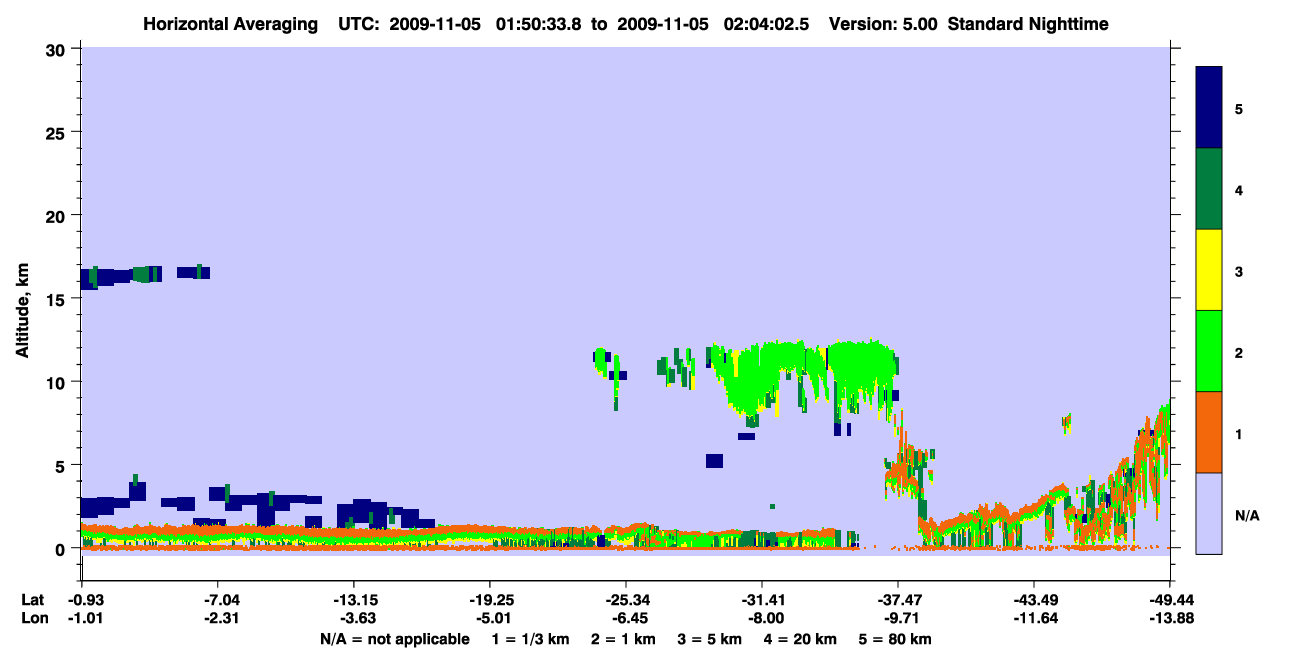Screen dimensions: 1300x667
Task: Click the dark blue layer near 16 km altitude
Action: coord(146,275)
